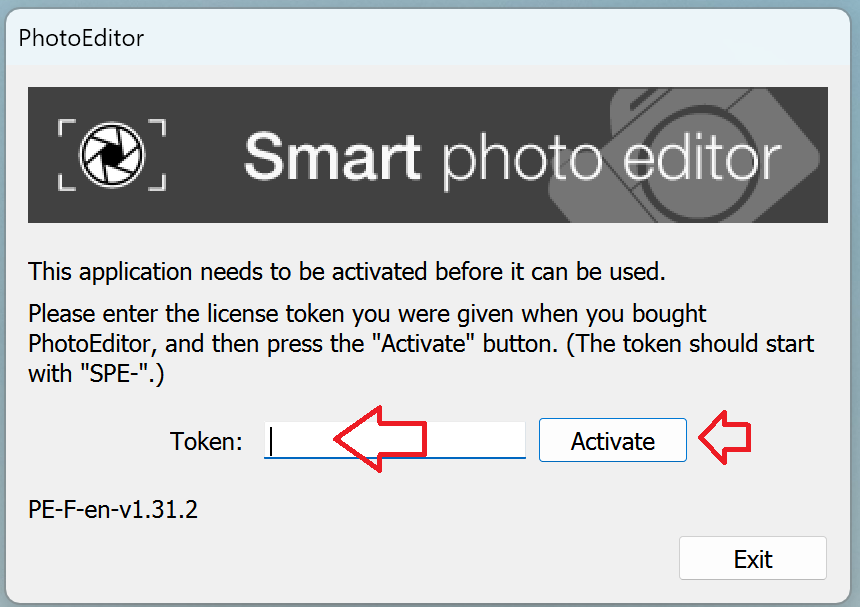Click the quoted "Activate" word in instructions
This screenshot has height=607, width=860.
(423, 344)
